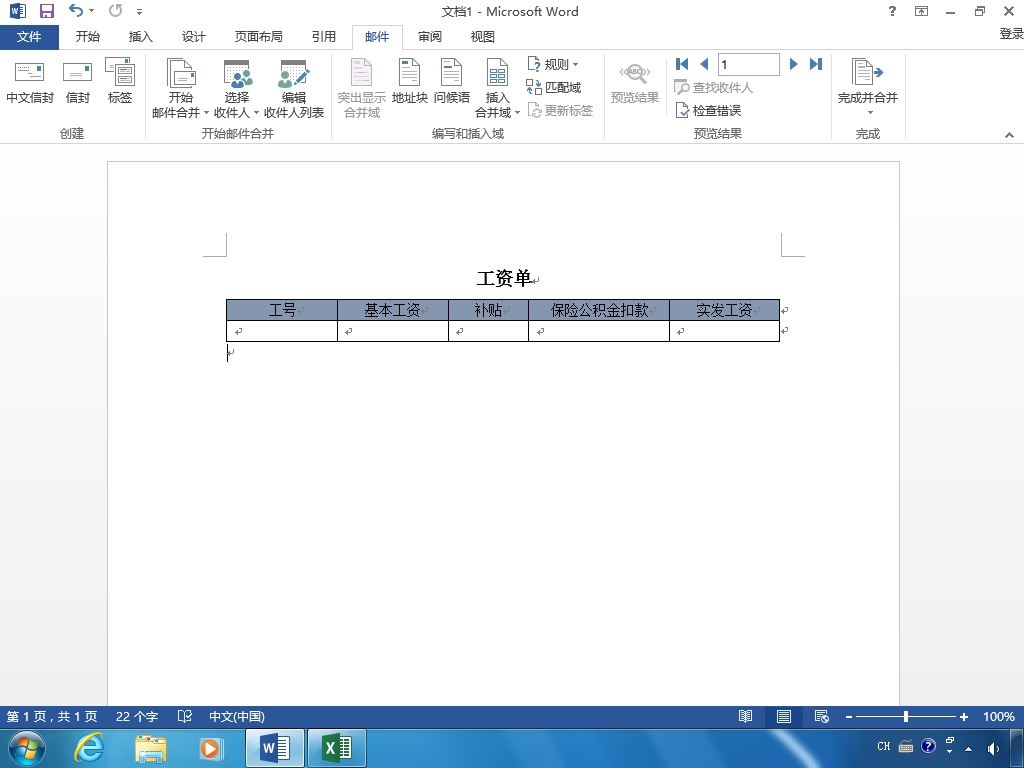
Task: Switch to the Review (审阅) tab
Action: (x=430, y=37)
